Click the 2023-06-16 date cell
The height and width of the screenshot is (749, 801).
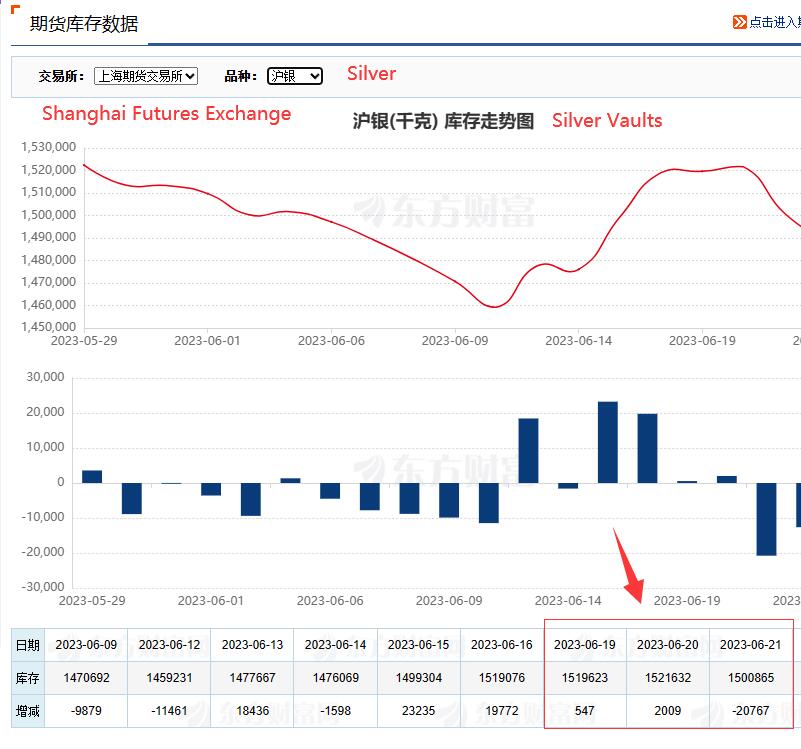pos(502,645)
